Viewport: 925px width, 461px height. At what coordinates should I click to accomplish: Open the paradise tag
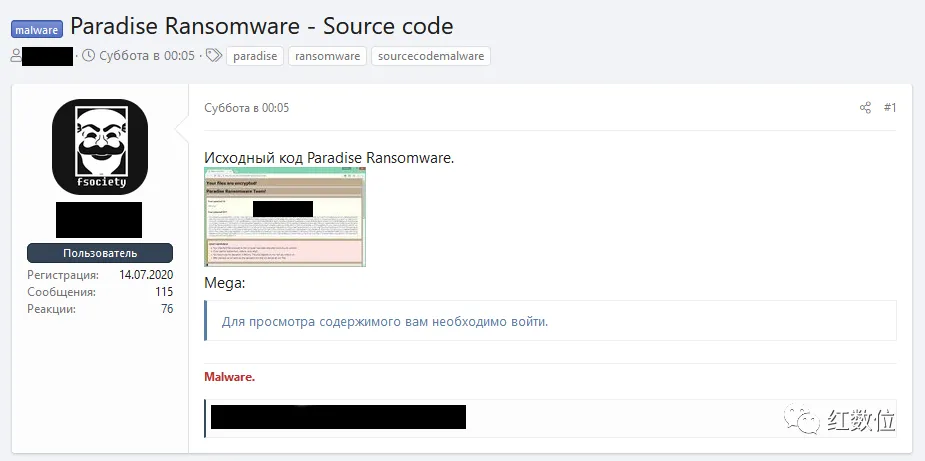pos(255,56)
